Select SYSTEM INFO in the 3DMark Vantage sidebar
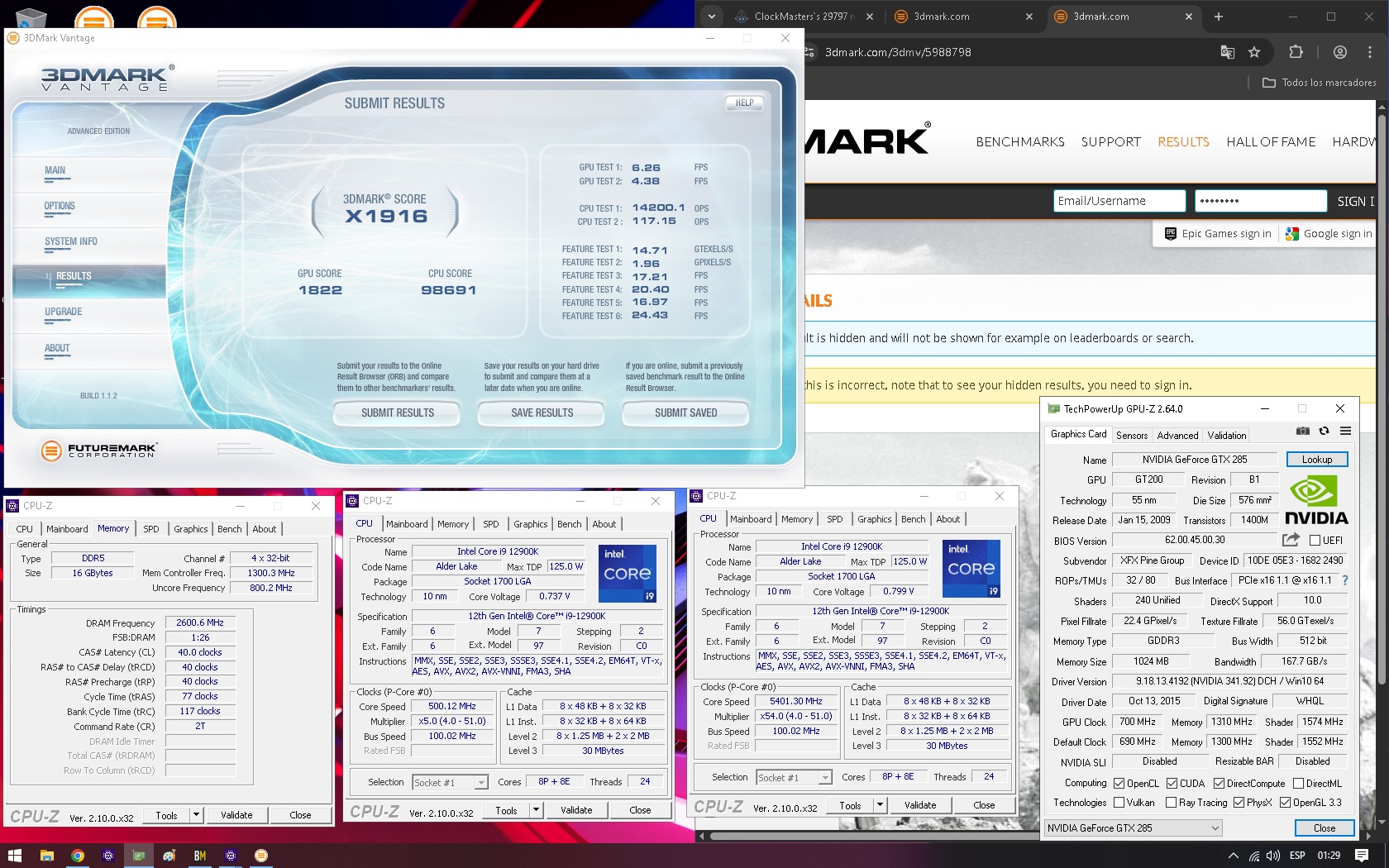This screenshot has width=1389, height=868. pyautogui.click(x=71, y=242)
